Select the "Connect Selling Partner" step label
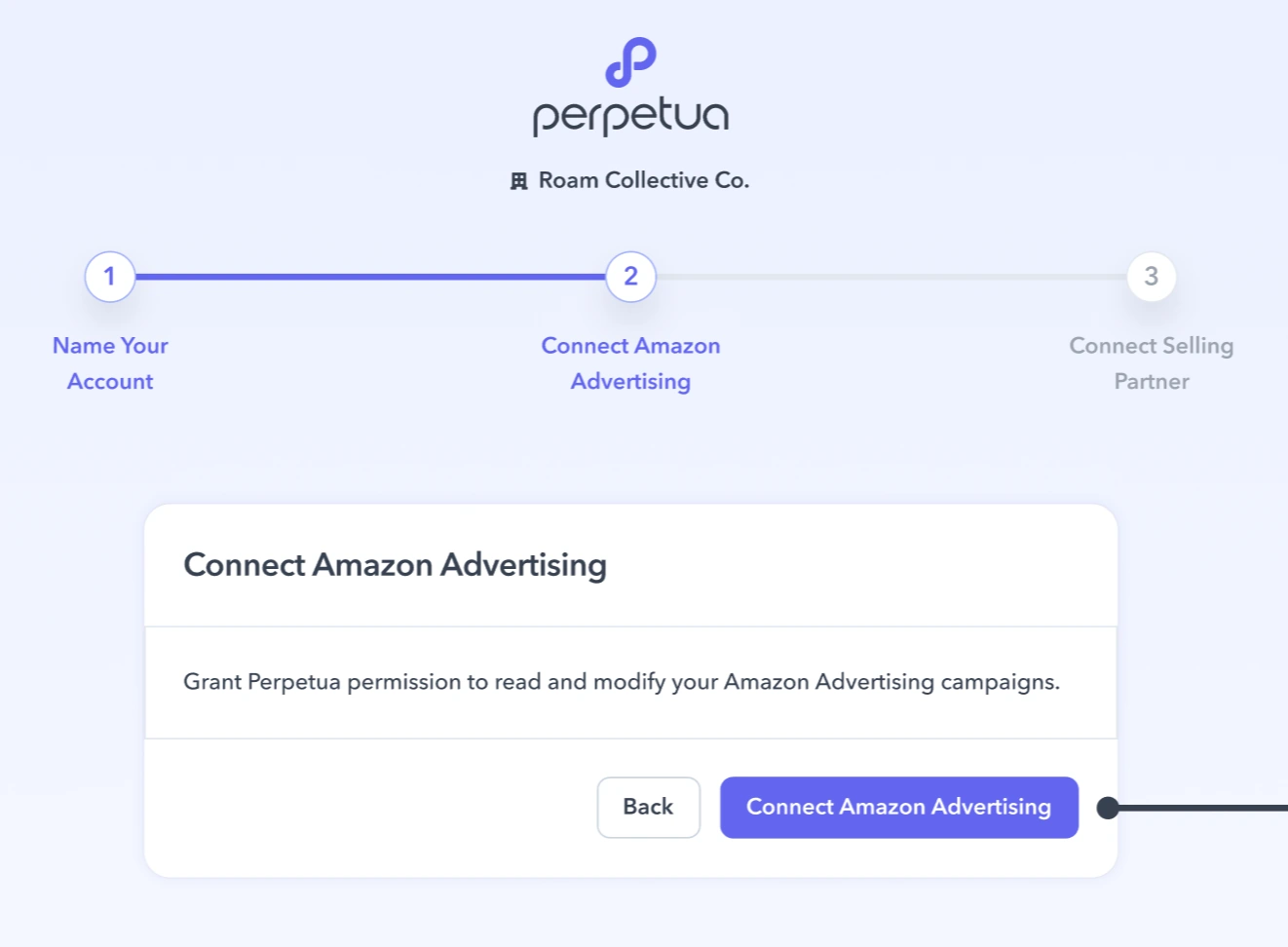This screenshot has height=947, width=1288. pyautogui.click(x=1151, y=362)
